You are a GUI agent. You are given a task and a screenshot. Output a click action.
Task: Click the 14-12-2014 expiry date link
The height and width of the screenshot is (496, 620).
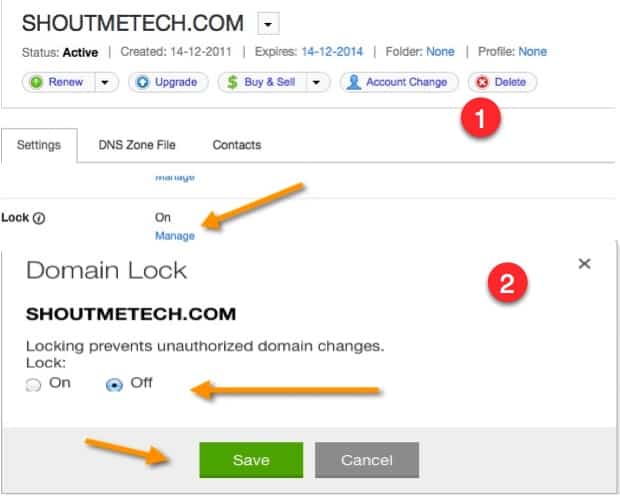332,52
